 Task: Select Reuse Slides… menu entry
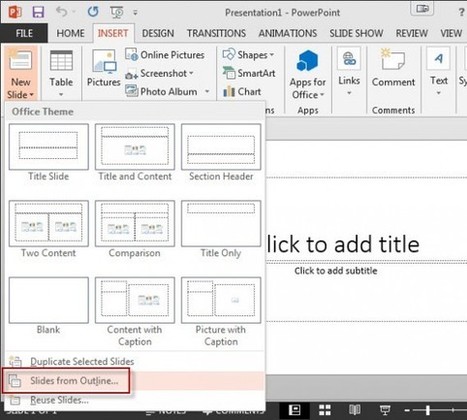135,400
